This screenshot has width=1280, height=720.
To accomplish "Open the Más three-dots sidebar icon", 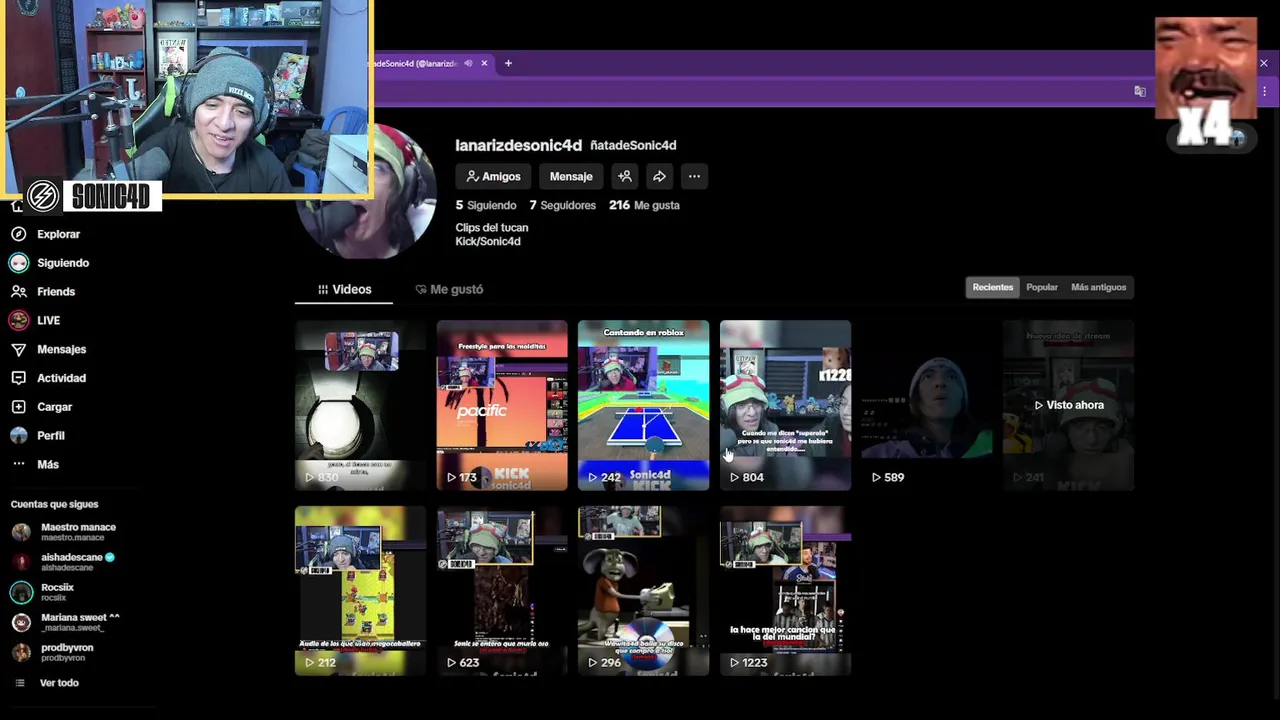I will pos(18,465).
